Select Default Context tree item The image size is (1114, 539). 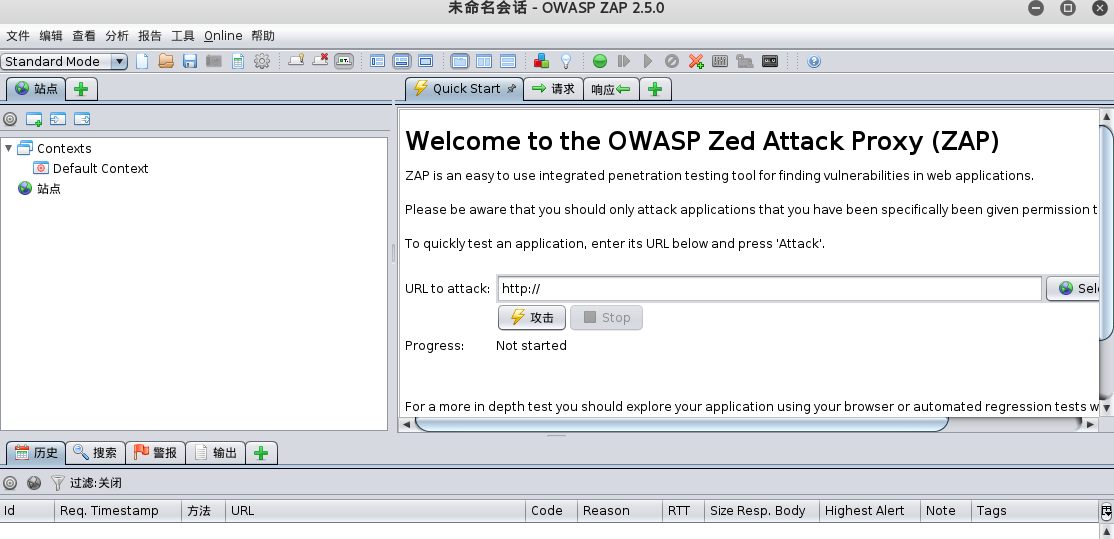click(91, 168)
